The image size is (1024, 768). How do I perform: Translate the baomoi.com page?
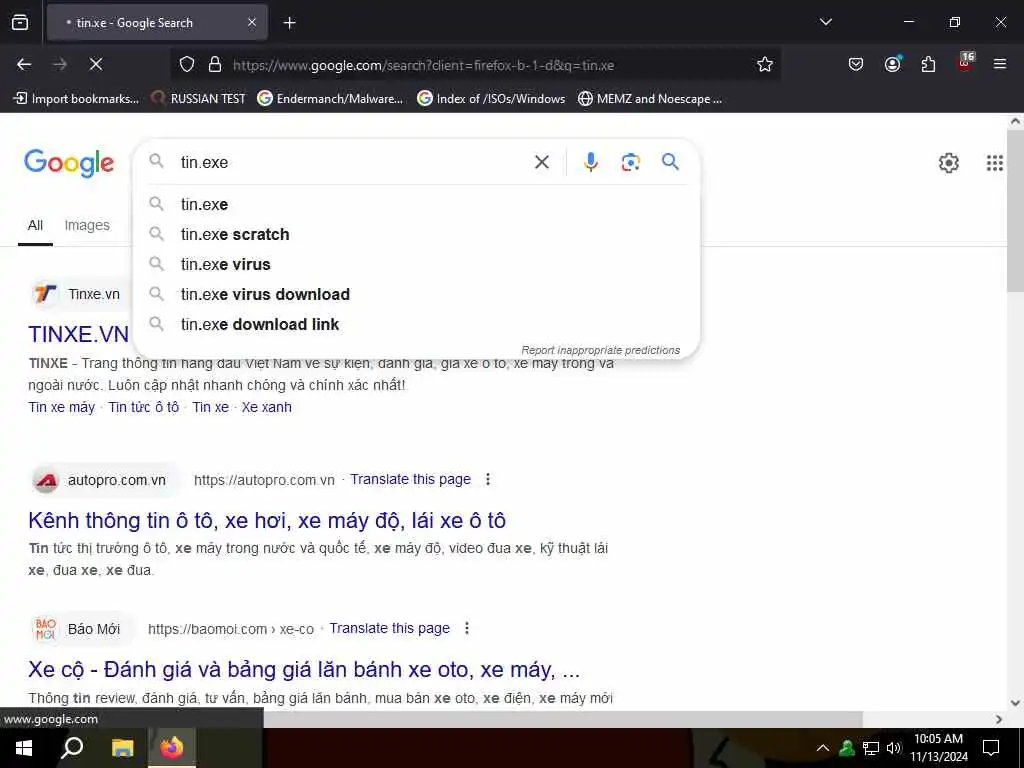389,628
